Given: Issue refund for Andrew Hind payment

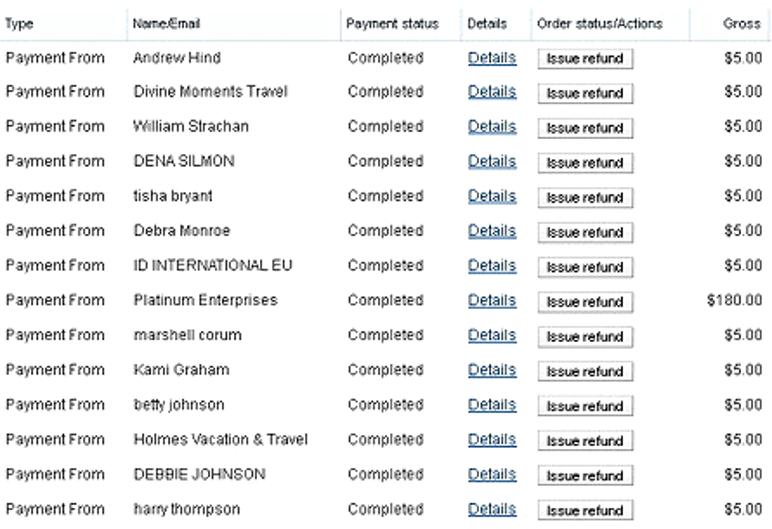Looking at the screenshot, I should (x=585, y=59).
